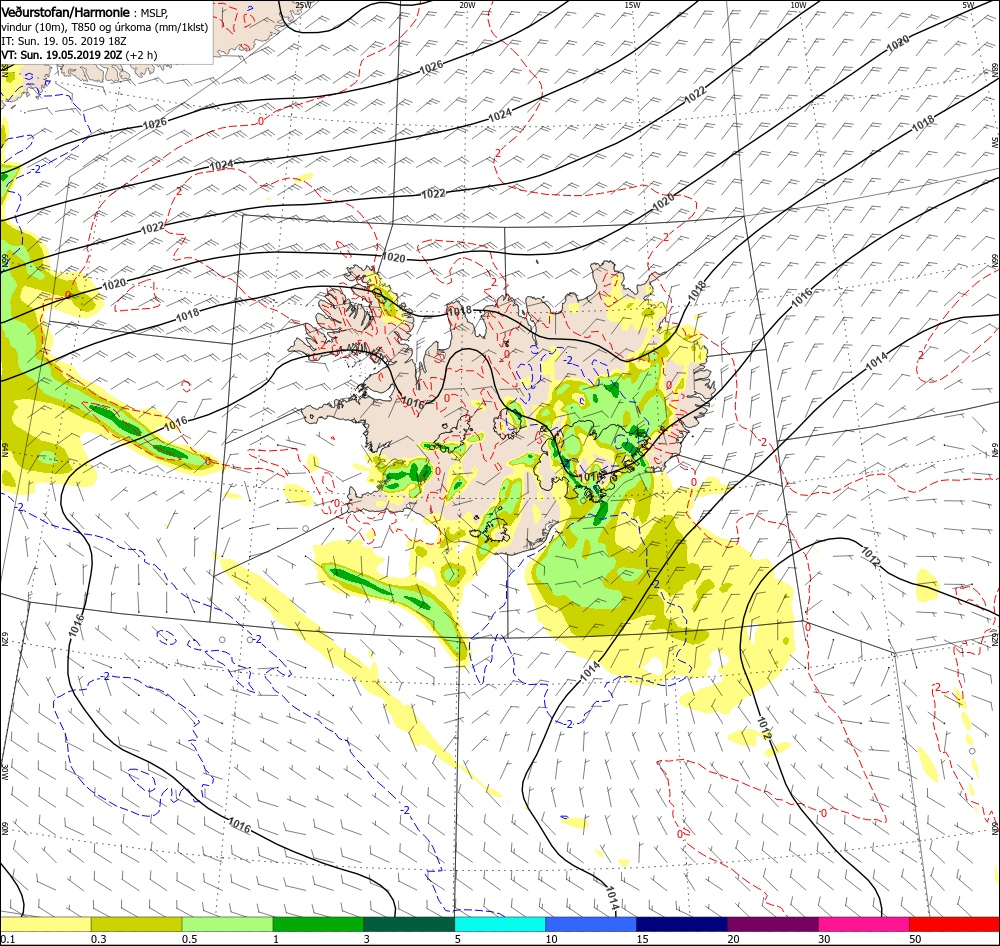Click the legend value "0.1"
Image resolution: width=1000 pixels, height=946 pixels.
tap(8, 939)
